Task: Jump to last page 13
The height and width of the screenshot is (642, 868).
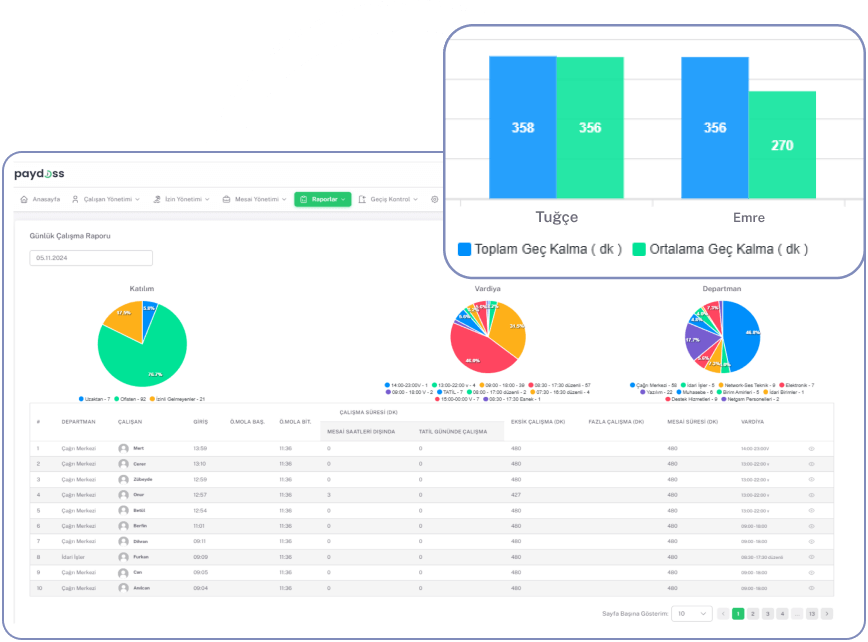Action: [x=811, y=613]
